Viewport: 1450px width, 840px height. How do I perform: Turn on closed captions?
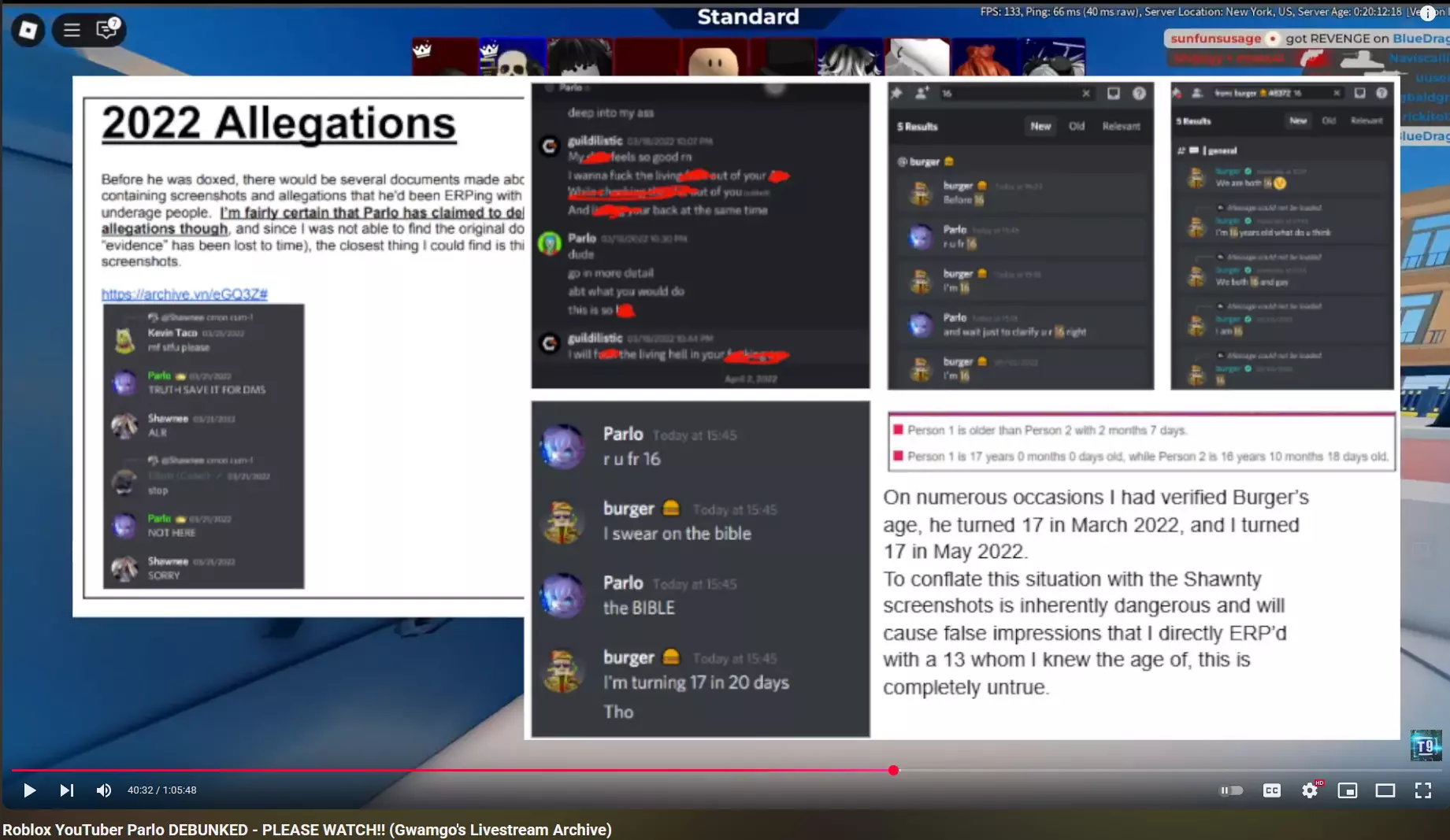[x=1272, y=790]
